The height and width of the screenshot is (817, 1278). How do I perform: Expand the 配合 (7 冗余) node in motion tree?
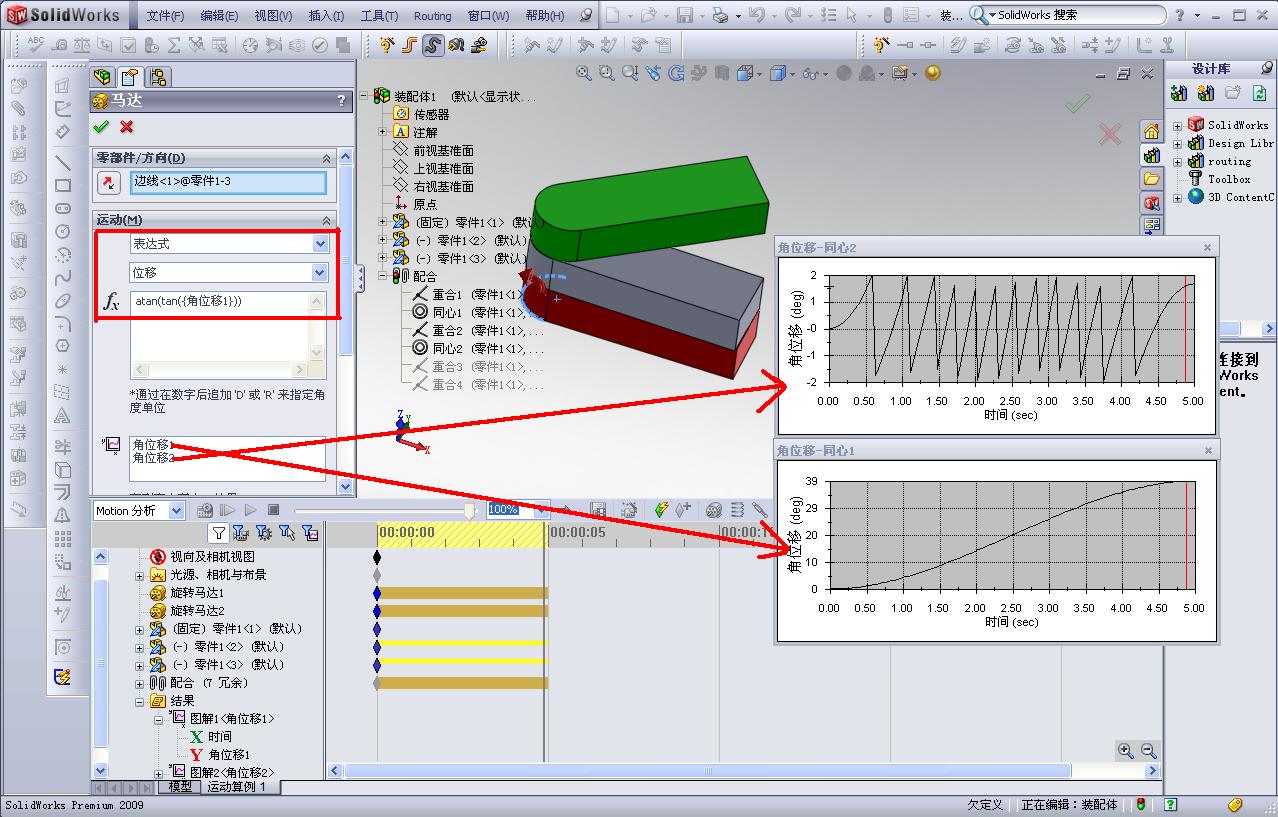[x=140, y=683]
